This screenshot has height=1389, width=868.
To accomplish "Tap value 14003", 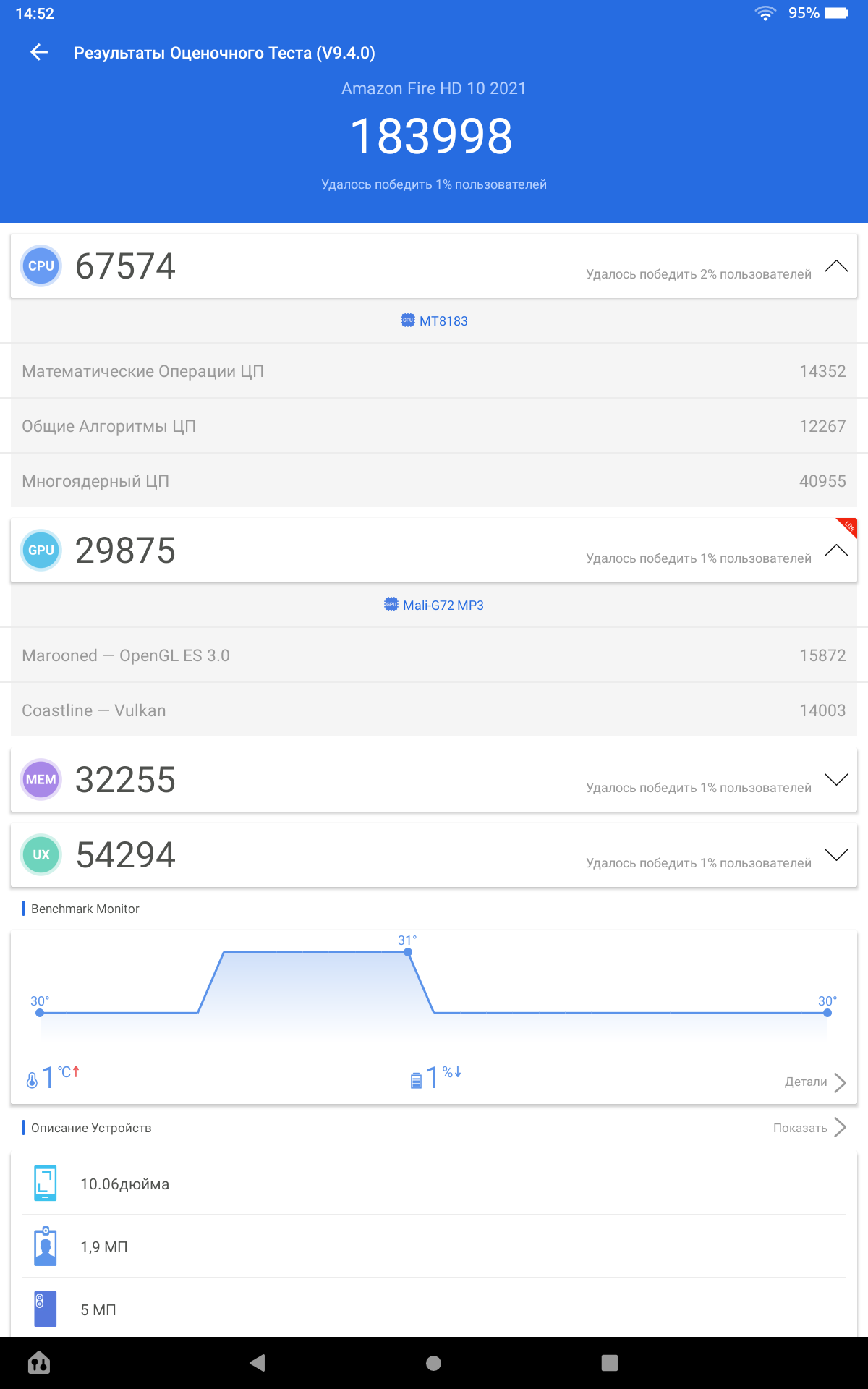I will (822, 710).
